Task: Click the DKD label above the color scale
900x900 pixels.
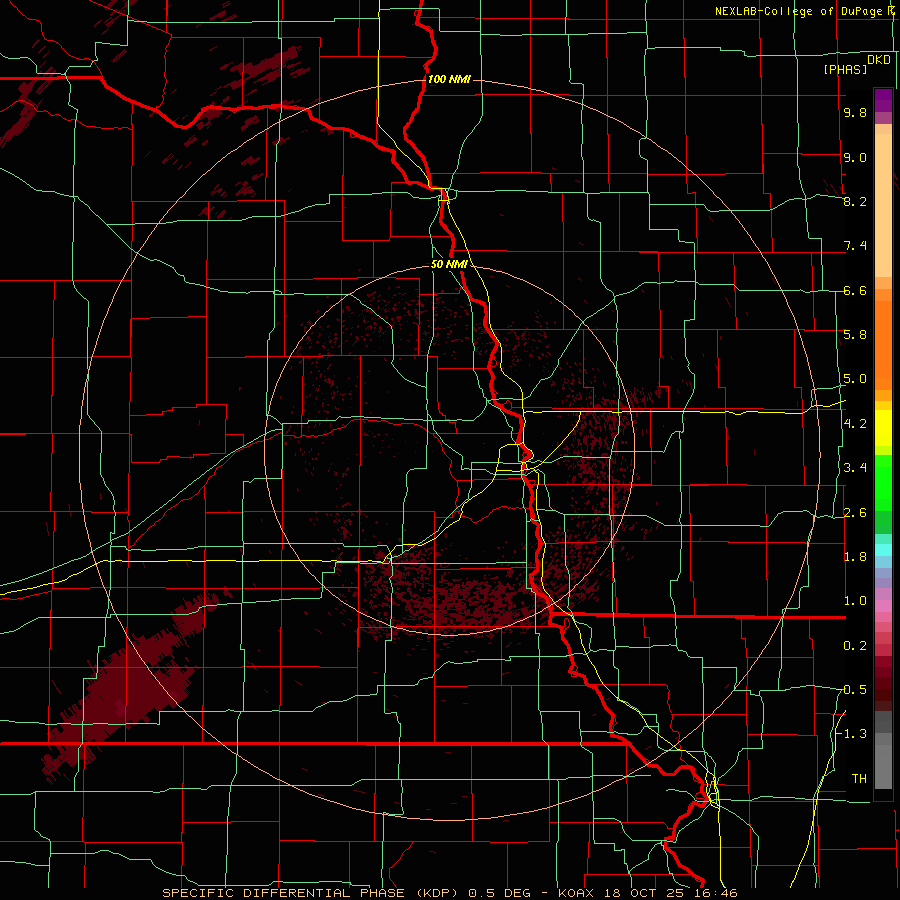Action: point(878,60)
